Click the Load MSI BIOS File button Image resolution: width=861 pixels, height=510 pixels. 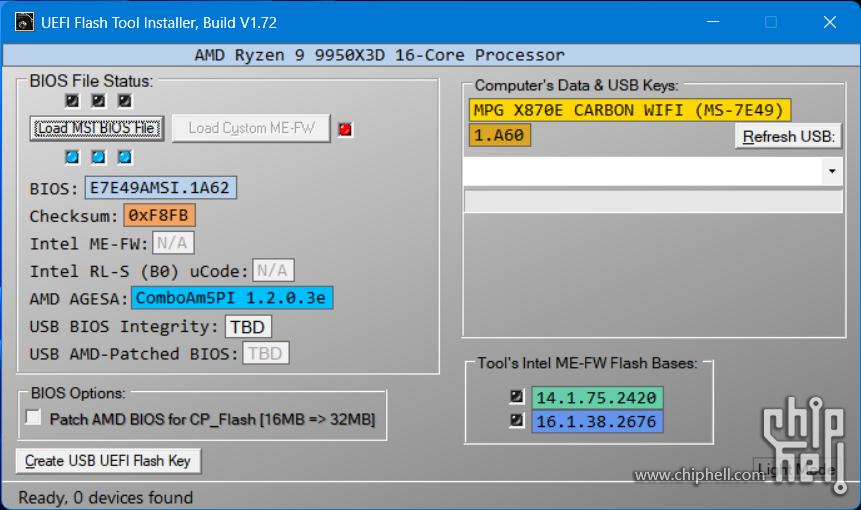(x=97, y=128)
